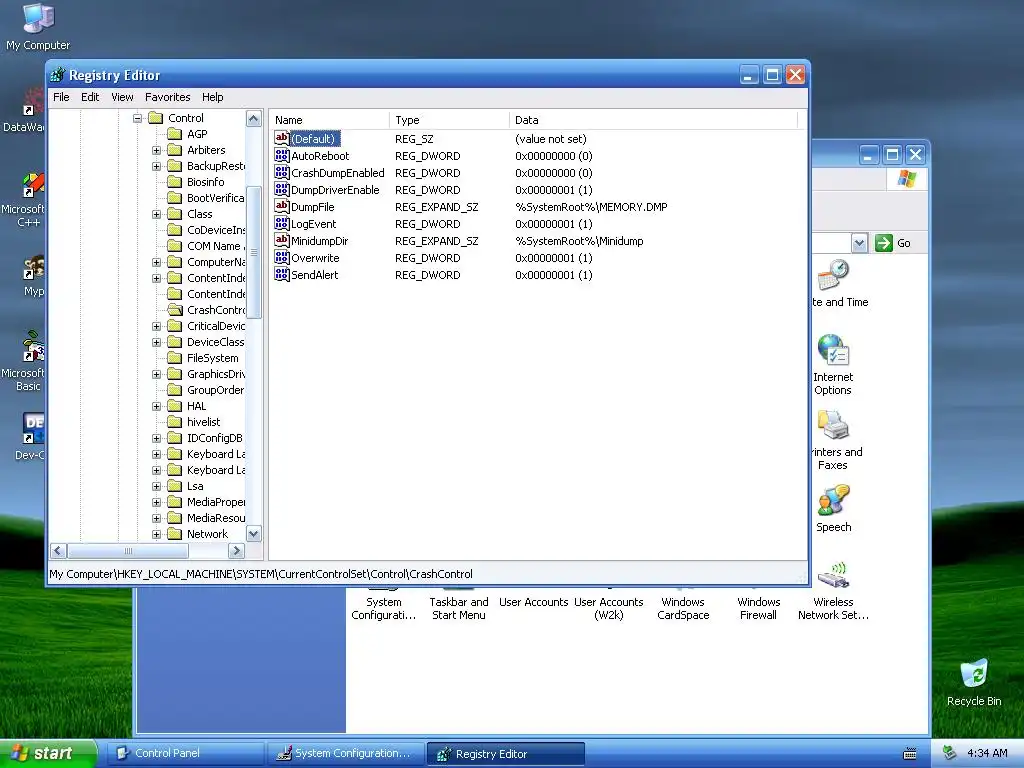Click the CrashDumpEnabled DWORD icon
Image resolution: width=1024 pixels, height=768 pixels.
point(281,172)
